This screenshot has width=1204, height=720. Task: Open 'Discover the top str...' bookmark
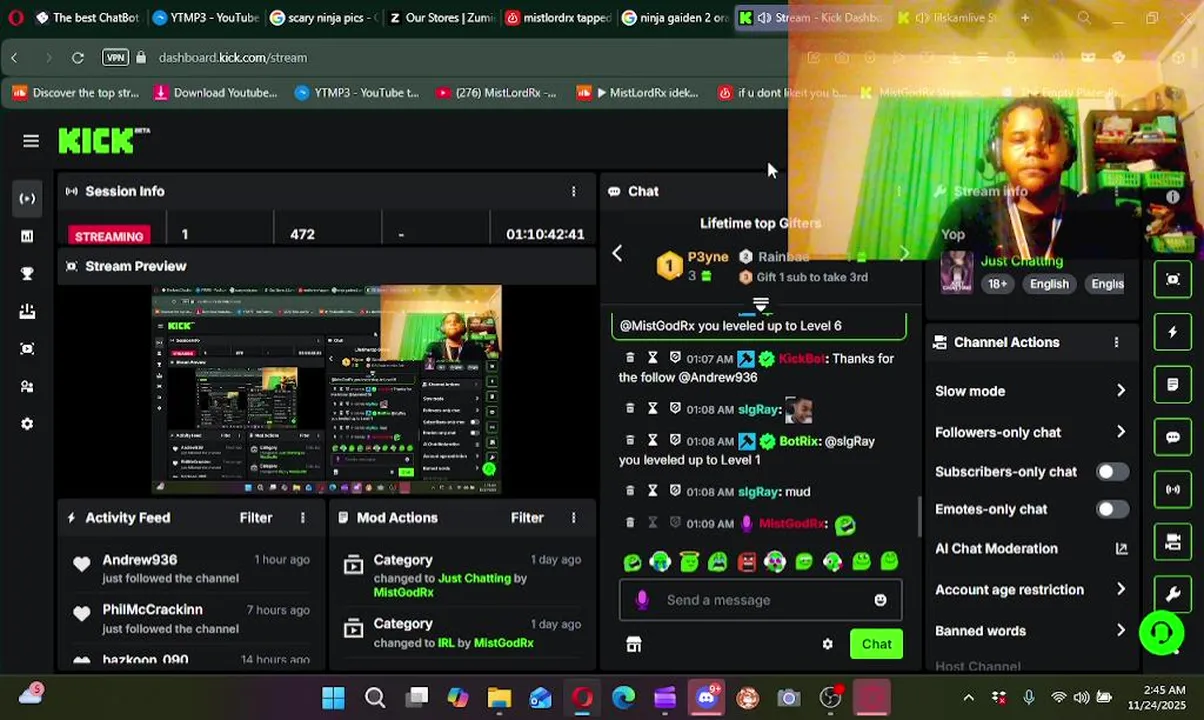point(76,93)
